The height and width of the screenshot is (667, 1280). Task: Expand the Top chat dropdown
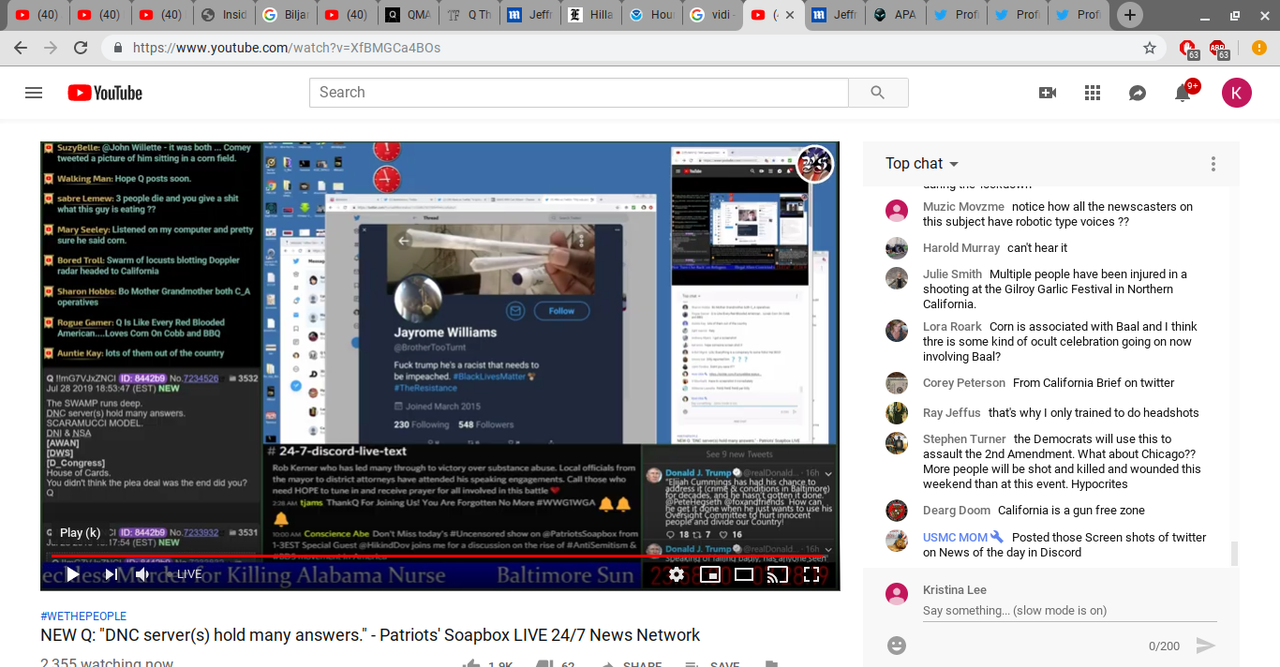(x=922, y=163)
